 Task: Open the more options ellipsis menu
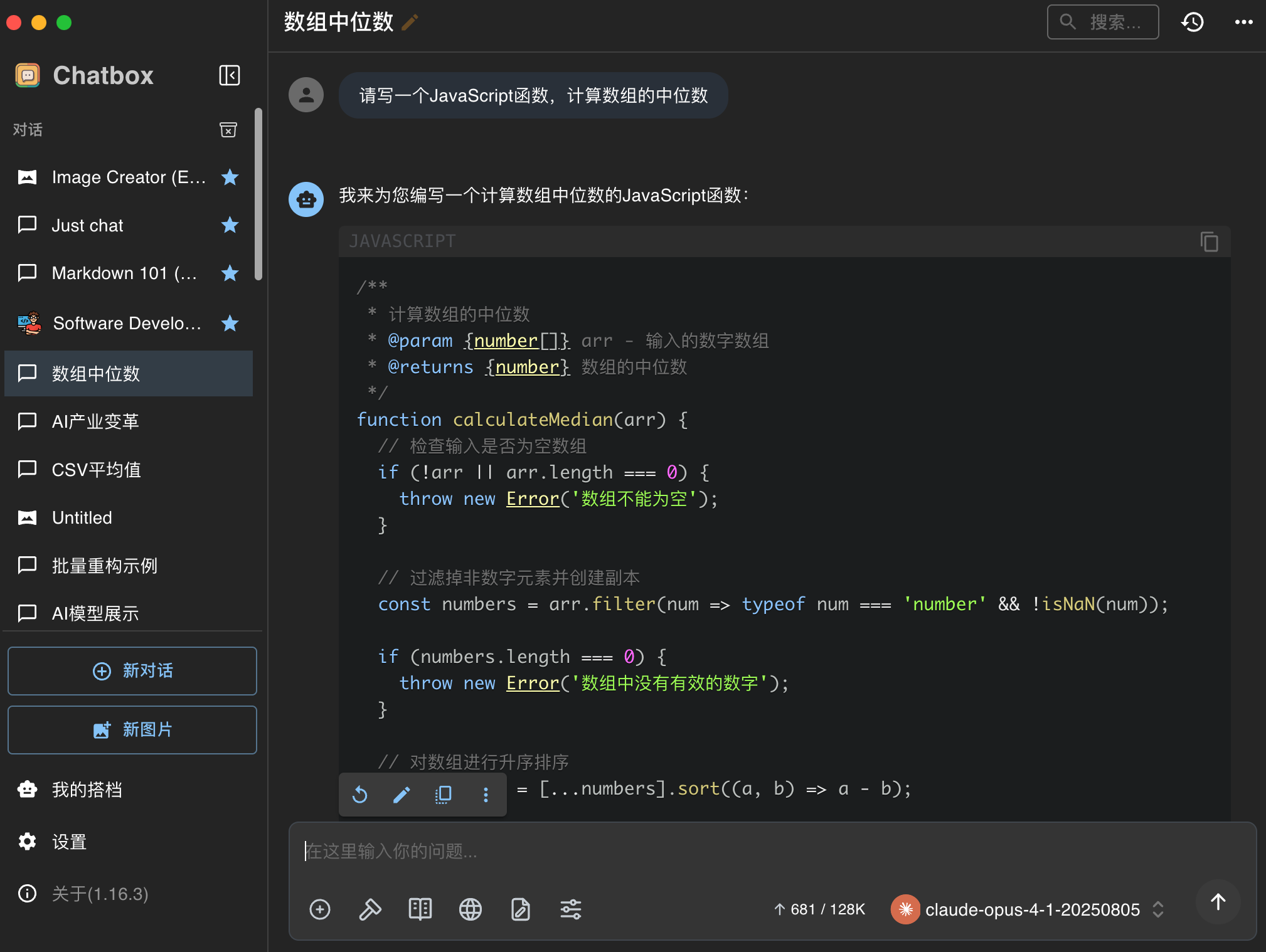click(x=1243, y=23)
